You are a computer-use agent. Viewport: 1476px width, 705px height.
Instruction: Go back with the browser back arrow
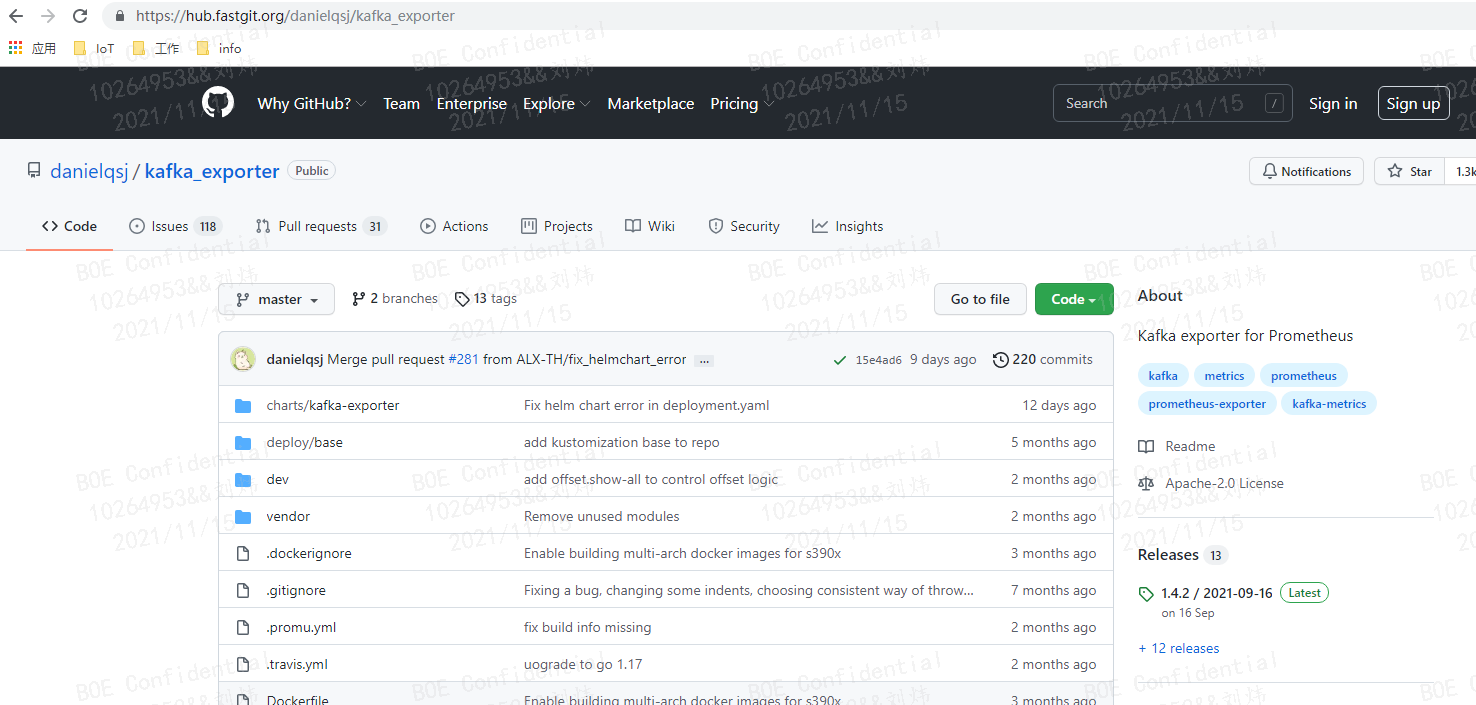click(16, 16)
